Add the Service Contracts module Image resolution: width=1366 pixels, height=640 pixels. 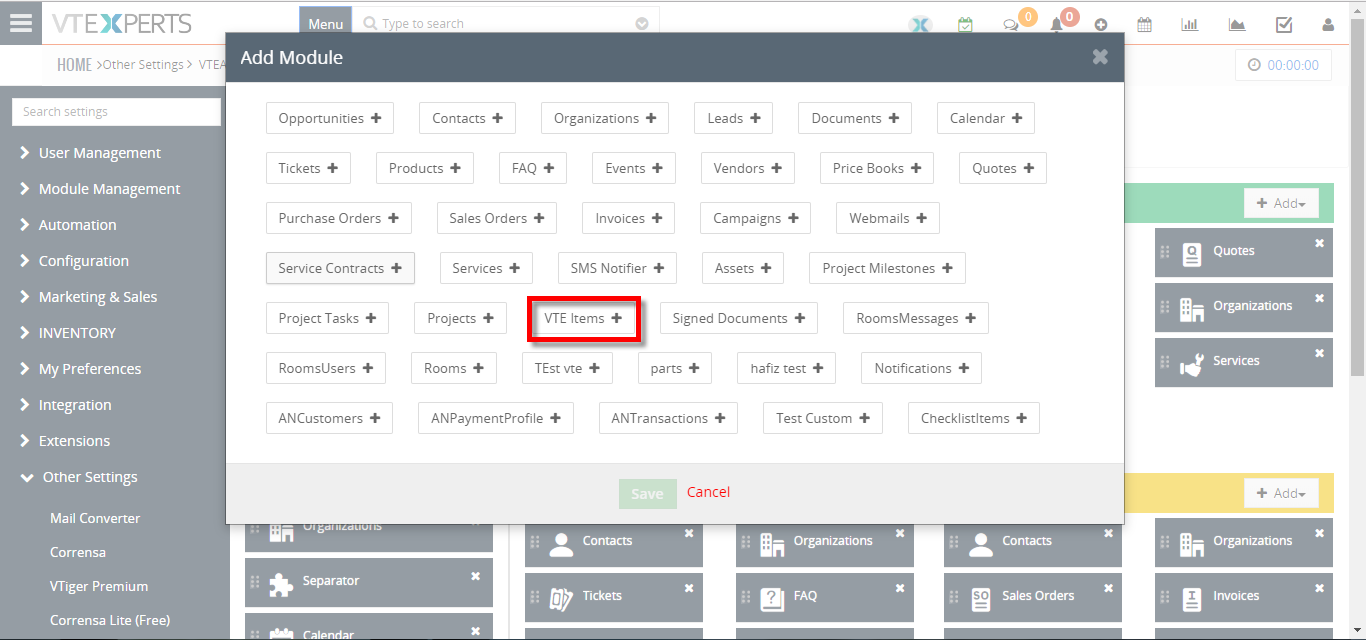click(340, 268)
